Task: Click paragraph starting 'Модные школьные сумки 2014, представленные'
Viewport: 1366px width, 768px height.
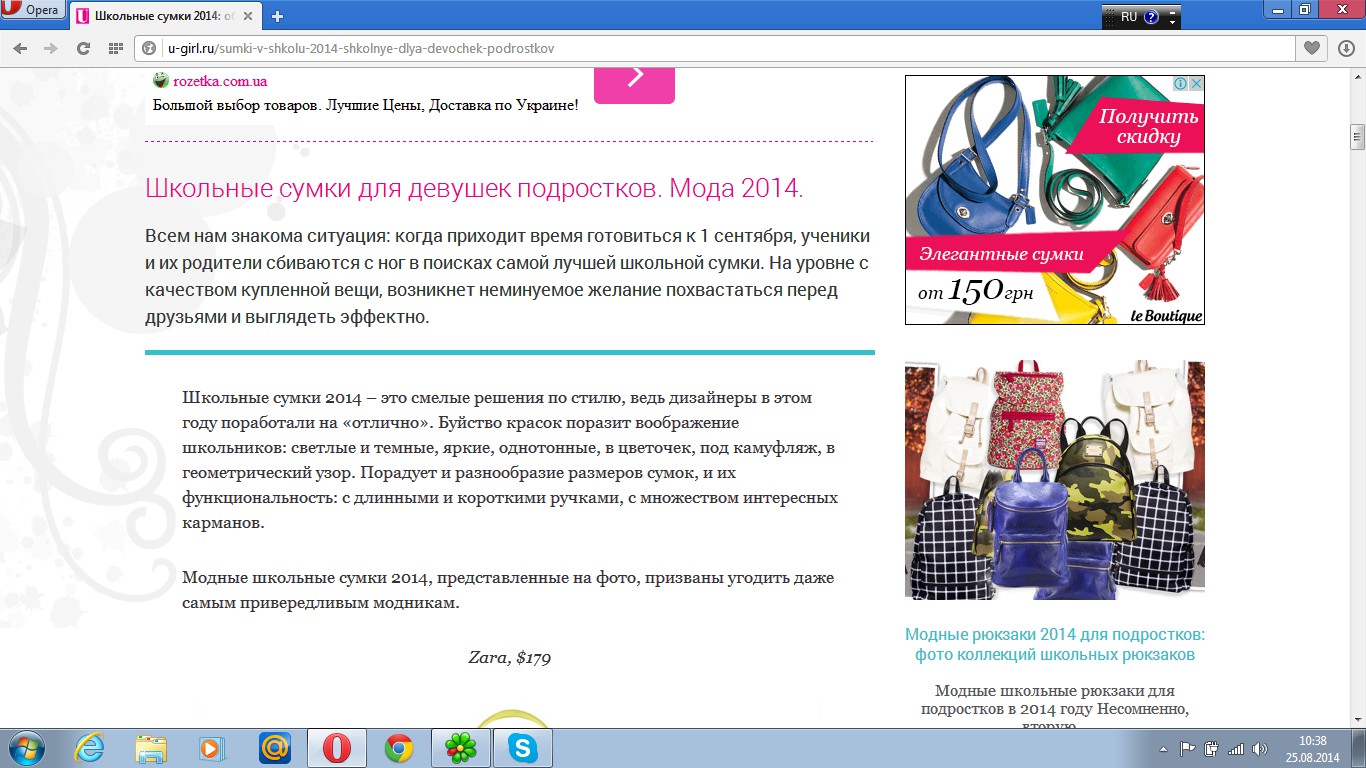Action: [x=508, y=591]
